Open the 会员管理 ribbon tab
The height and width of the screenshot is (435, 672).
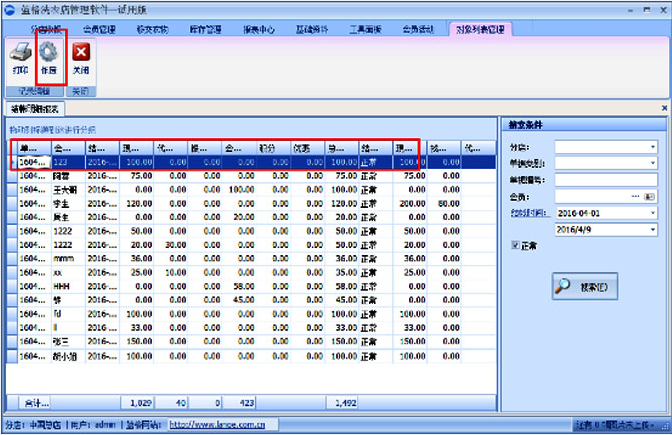point(98,29)
